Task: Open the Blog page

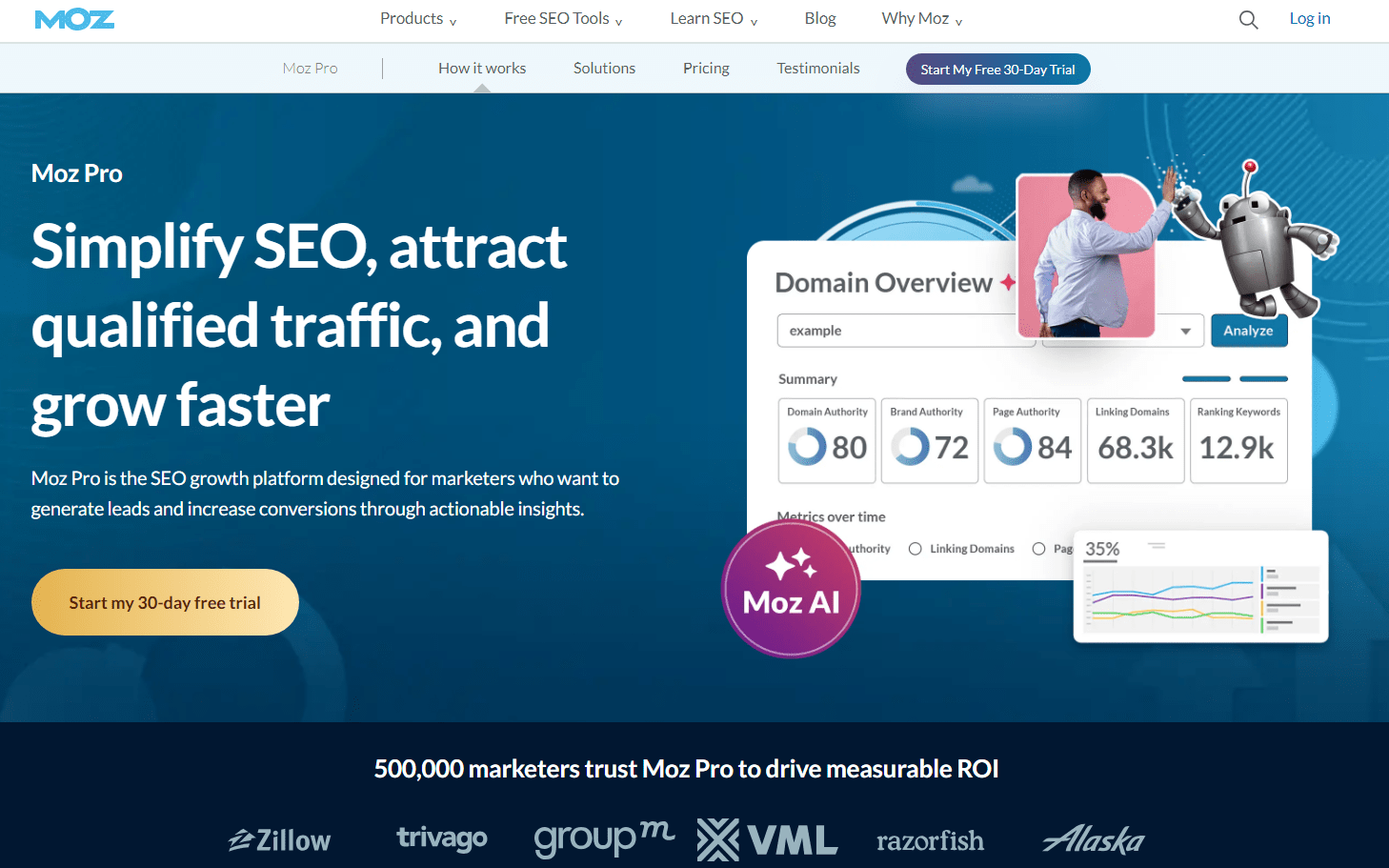Action: 819,19
